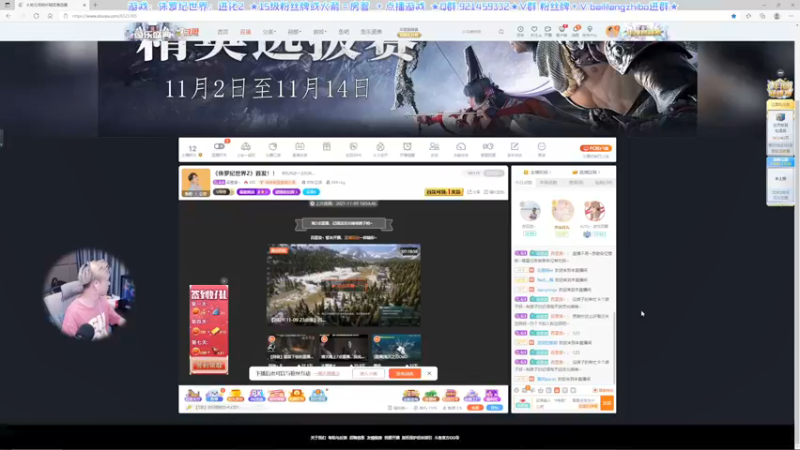Click the pie-shaped circle icon in the room toolbar
The height and width of the screenshot is (450, 800).
click(273, 147)
